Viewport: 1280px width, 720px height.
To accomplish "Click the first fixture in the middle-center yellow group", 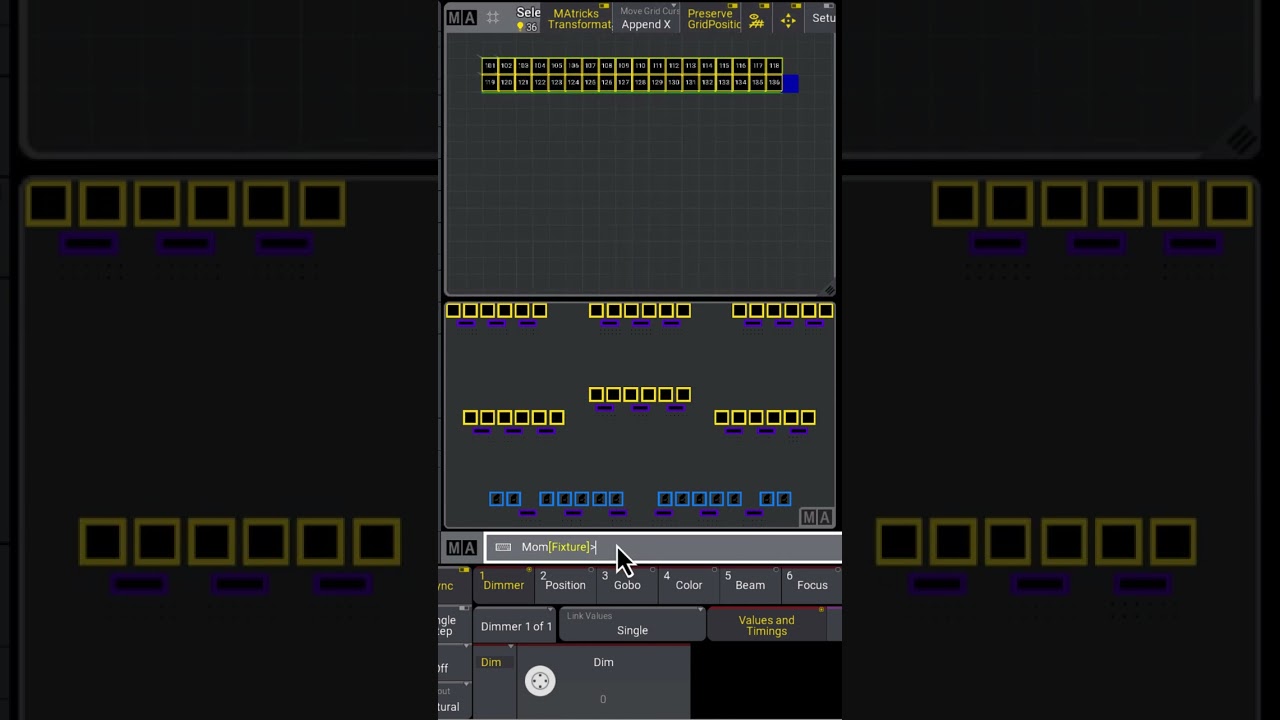I will 596,395.
